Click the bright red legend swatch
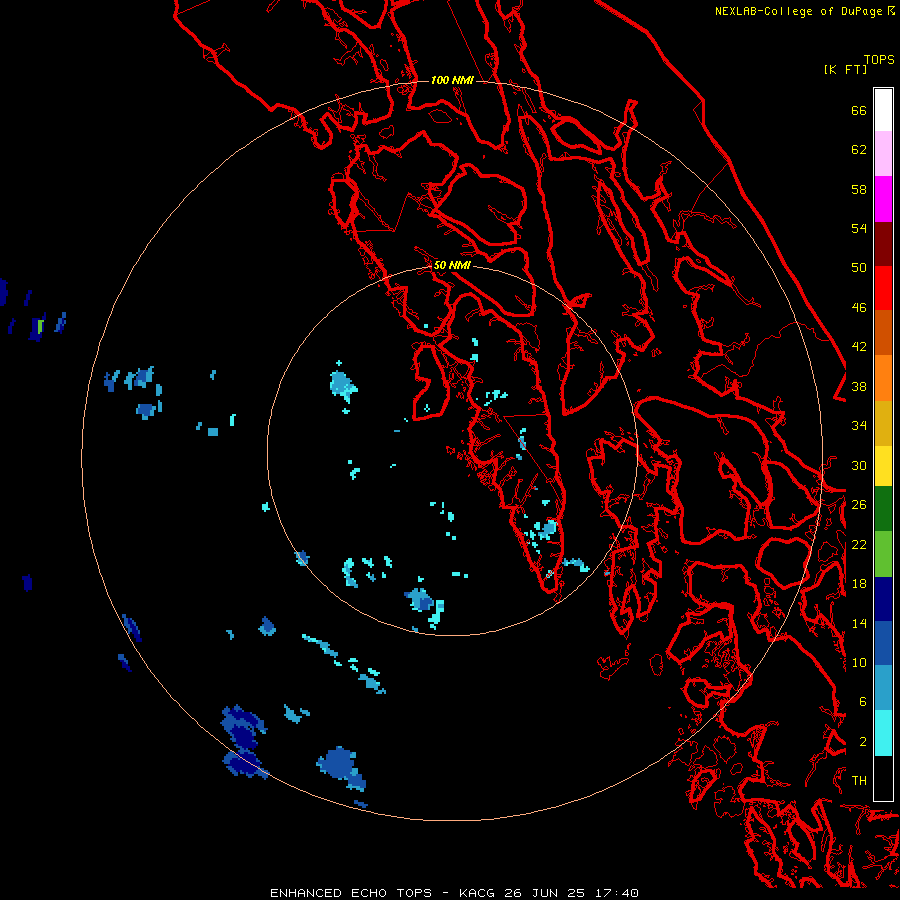The height and width of the screenshot is (900, 900). pos(883,288)
